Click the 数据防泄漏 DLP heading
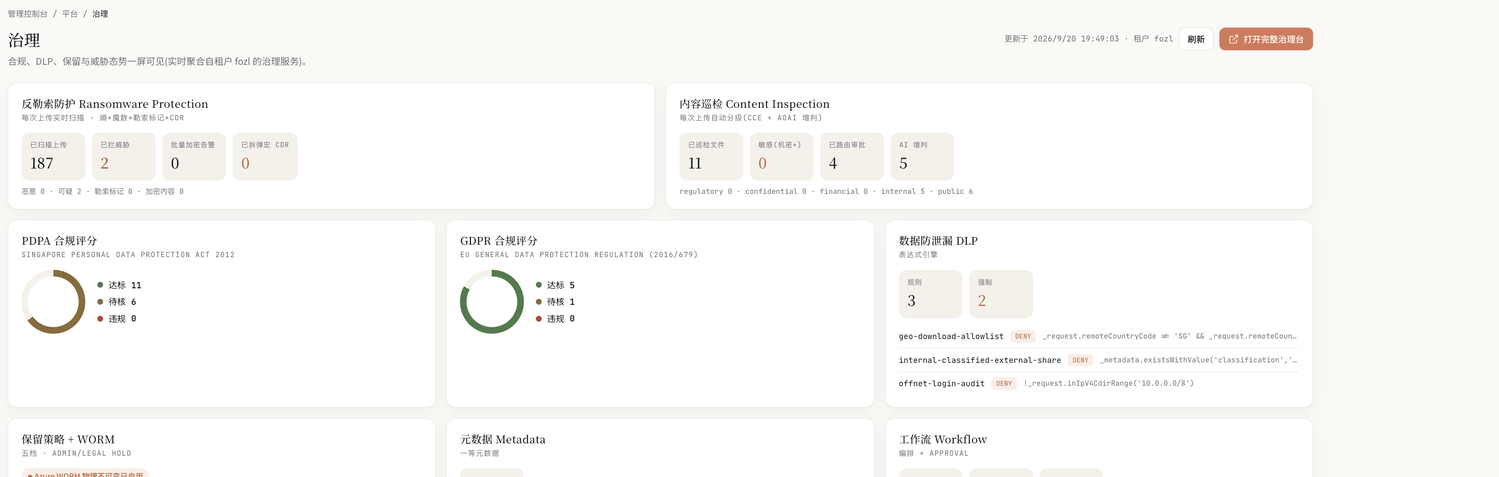Image resolution: width=1499 pixels, height=477 pixels. coord(939,241)
